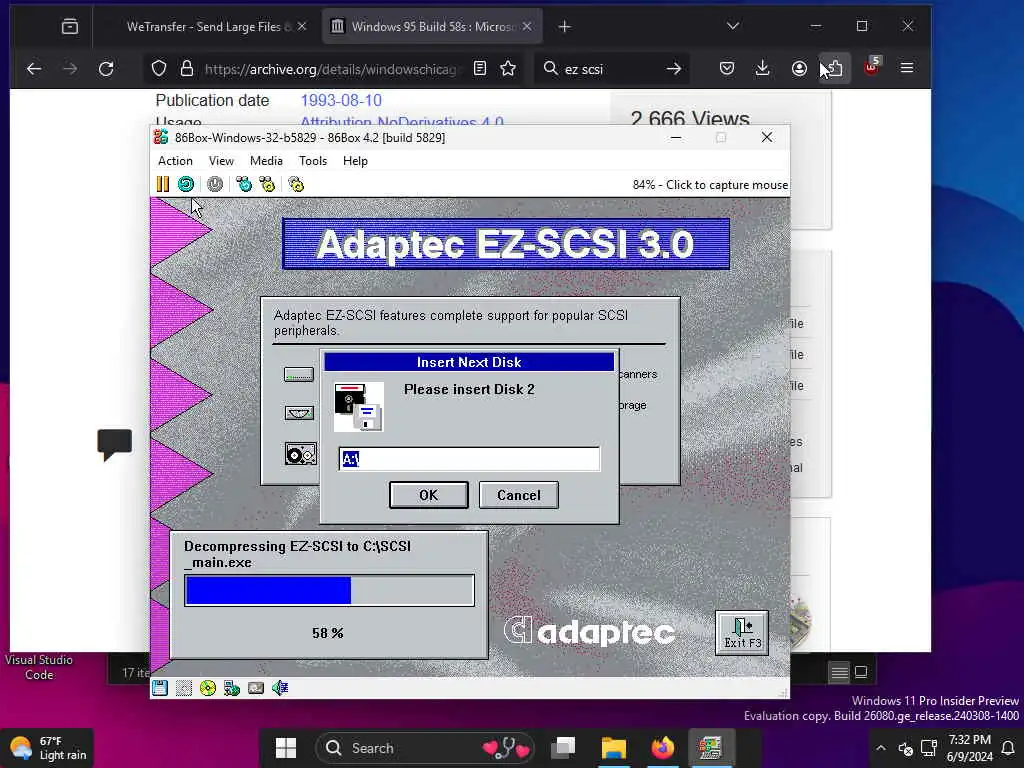1024x768 pixels.
Task: Open Firefox from taskbar
Action: coord(662,748)
